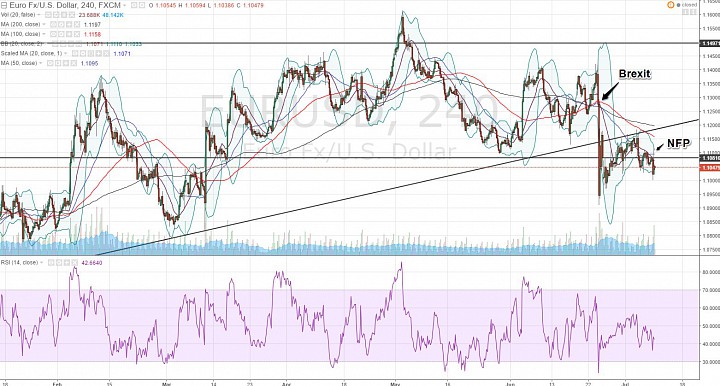This screenshot has width=720, height=386.
Task: Open format settings for the main EURUSD series
Action: coord(142,5)
